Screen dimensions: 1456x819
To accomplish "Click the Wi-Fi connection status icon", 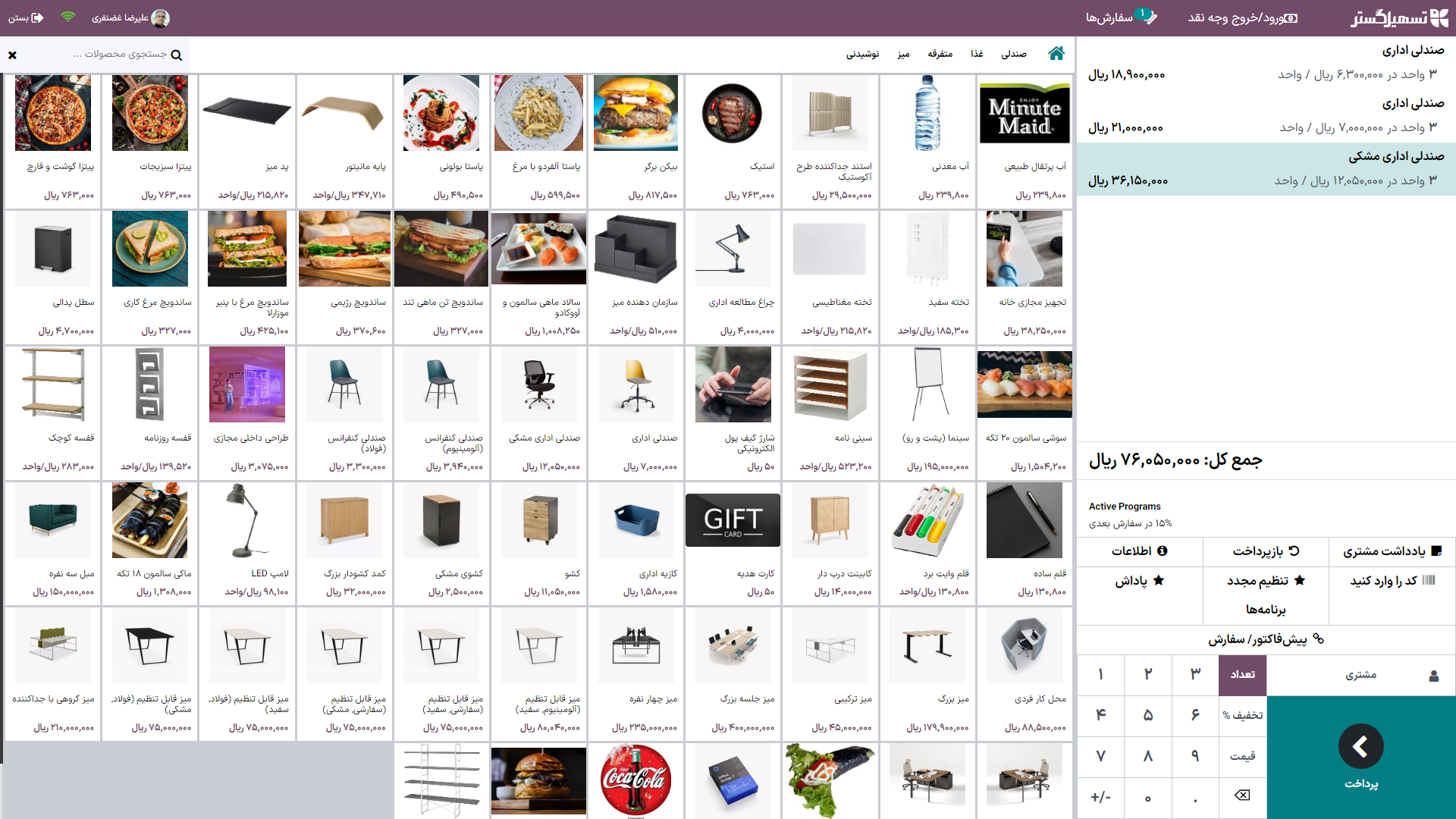I will (x=68, y=17).
